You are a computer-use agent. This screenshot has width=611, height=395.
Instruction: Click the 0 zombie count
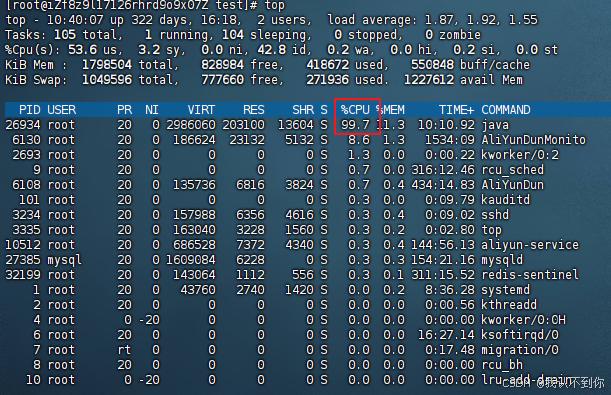(x=429, y=35)
